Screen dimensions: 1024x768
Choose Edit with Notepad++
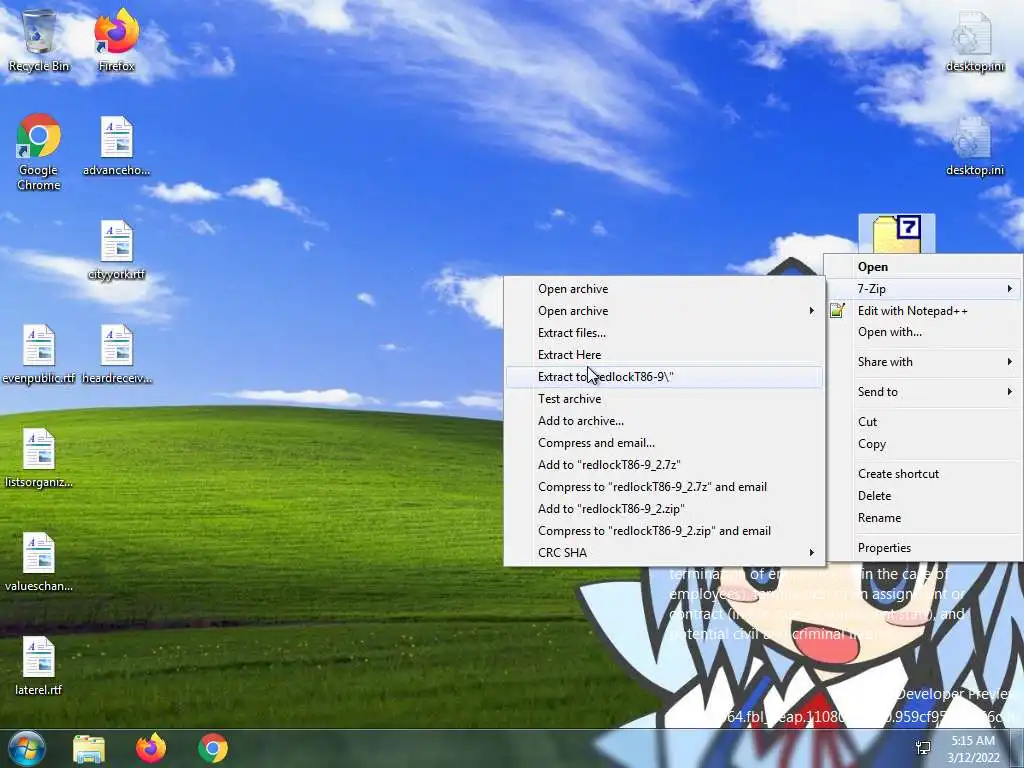pyautogui.click(x=923, y=311)
